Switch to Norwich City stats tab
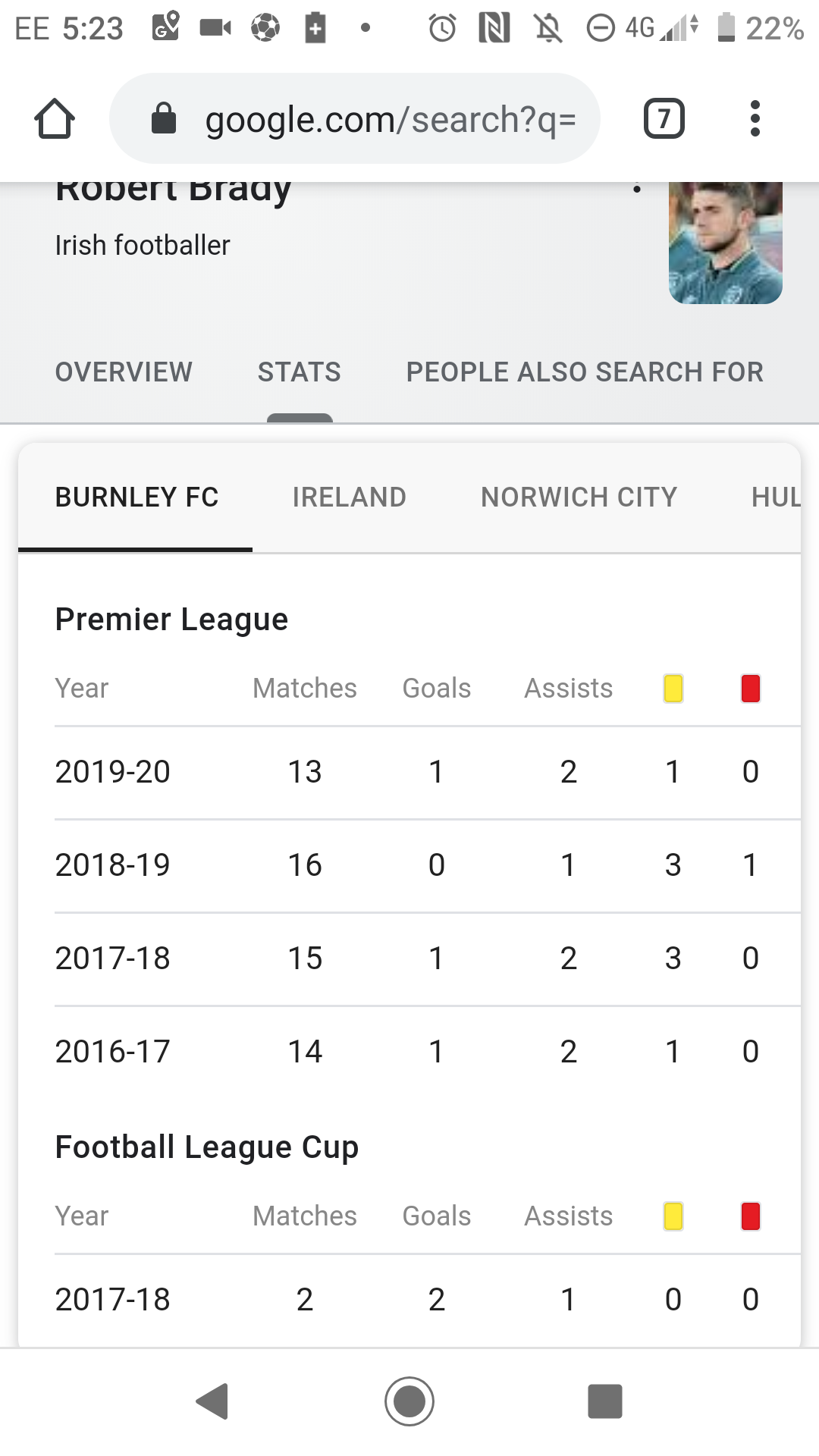819x1456 pixels. (x=579, y=497)
